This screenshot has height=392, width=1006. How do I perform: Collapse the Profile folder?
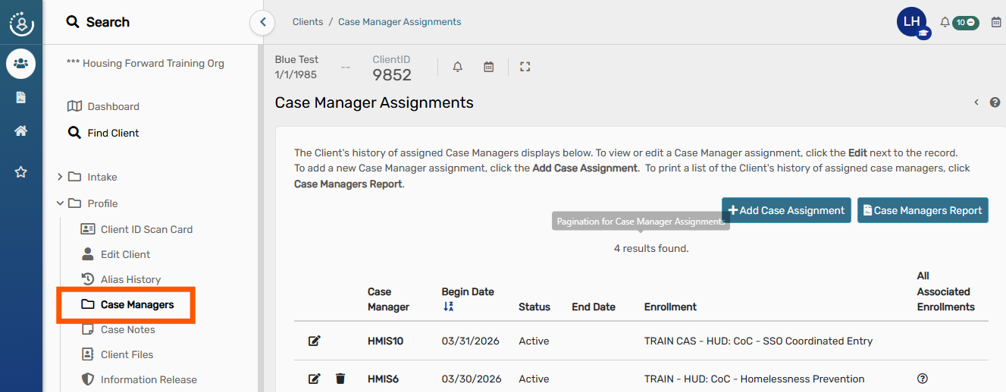[60, 203]
